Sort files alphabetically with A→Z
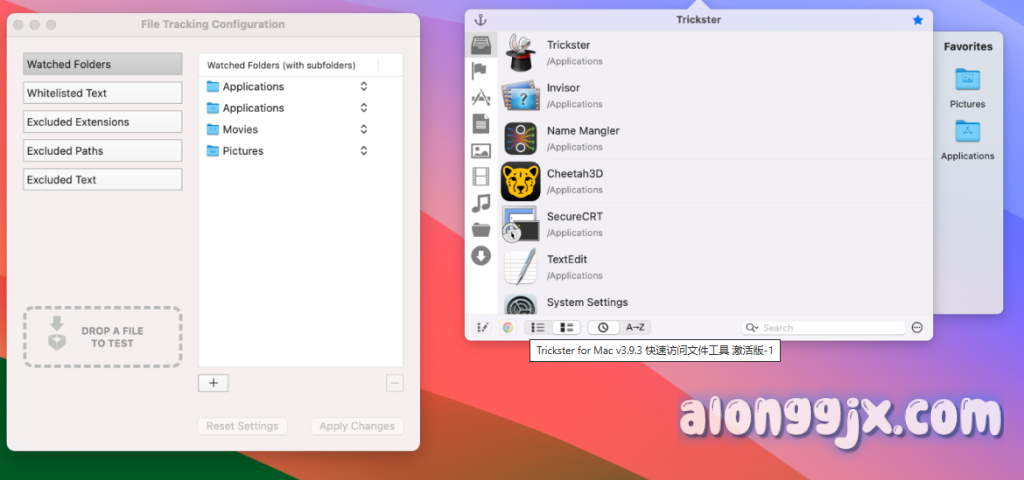The height and width of the screenshot is (480, 1024). point(634,327)
